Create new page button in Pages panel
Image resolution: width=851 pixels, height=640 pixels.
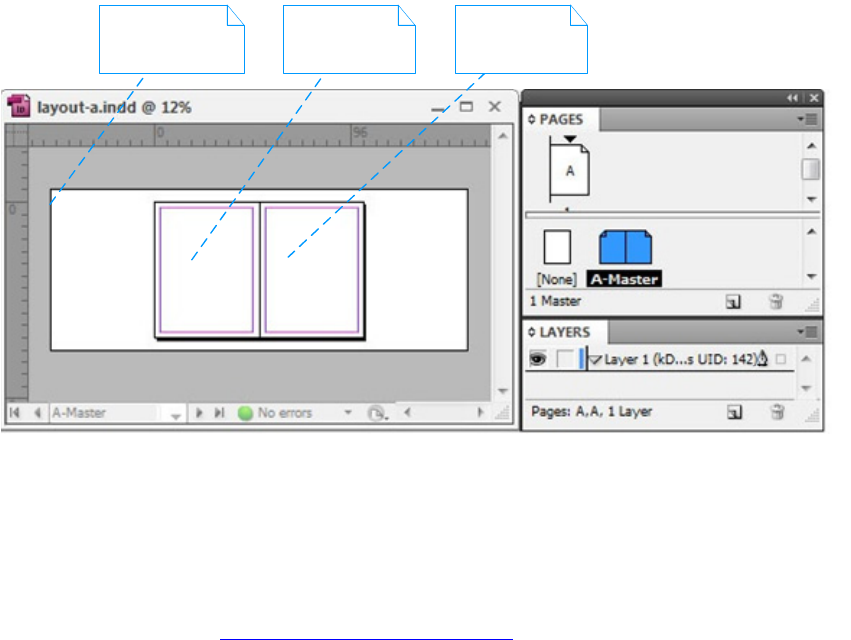point(733,302)
